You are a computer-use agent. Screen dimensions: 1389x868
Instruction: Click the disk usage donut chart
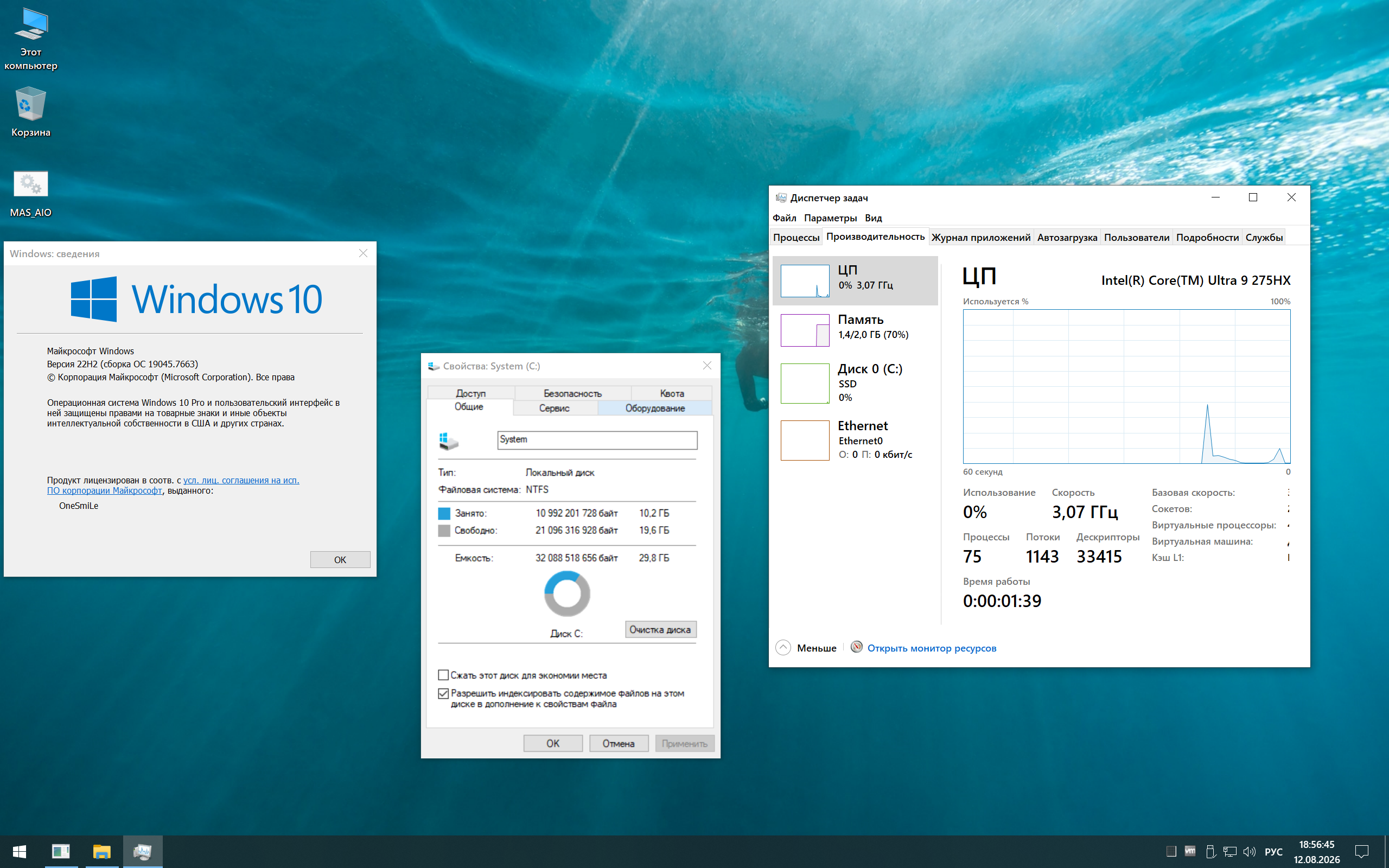pyautogui.click(x=567, y=593)
